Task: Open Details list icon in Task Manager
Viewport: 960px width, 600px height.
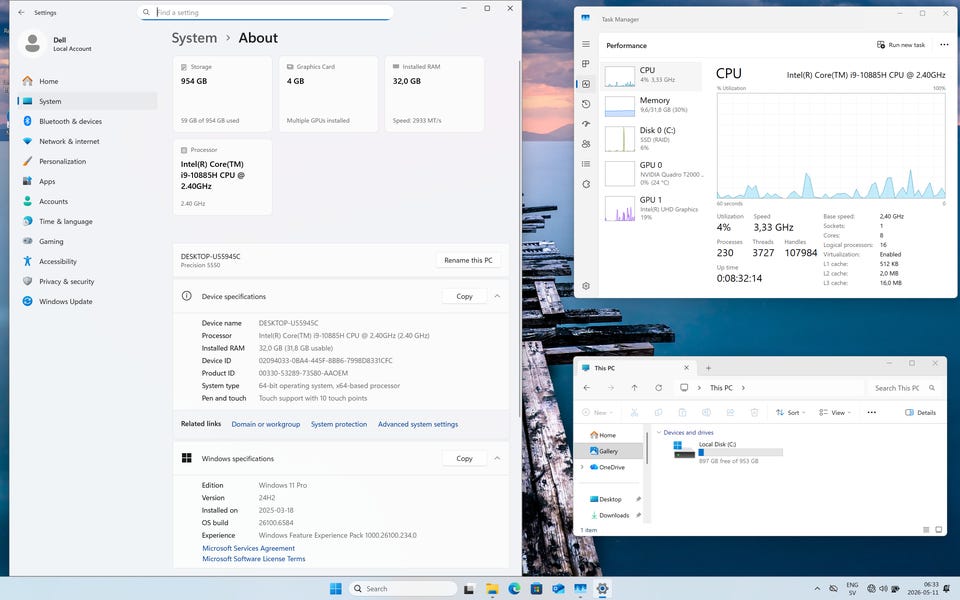Action: coord(586,164)
